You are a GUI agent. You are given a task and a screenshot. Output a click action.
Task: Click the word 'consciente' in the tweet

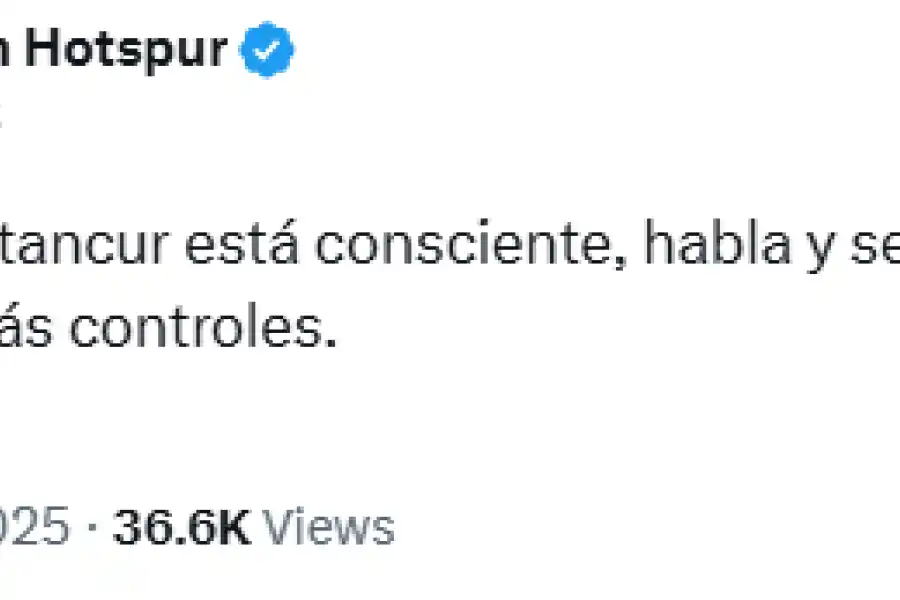(x=470, y=244)
